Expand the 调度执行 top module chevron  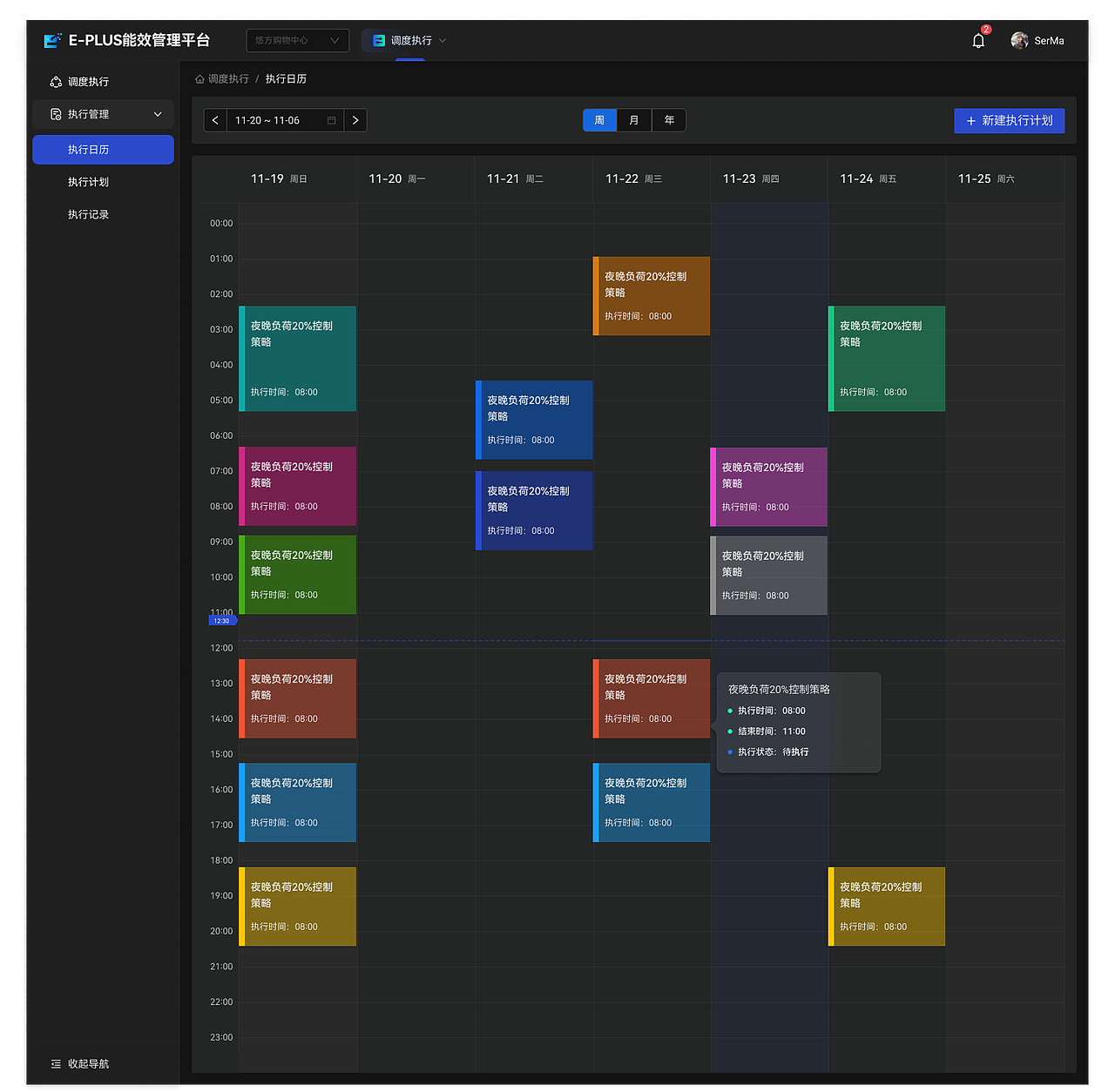pyautogui.click(x=443, y=40)
